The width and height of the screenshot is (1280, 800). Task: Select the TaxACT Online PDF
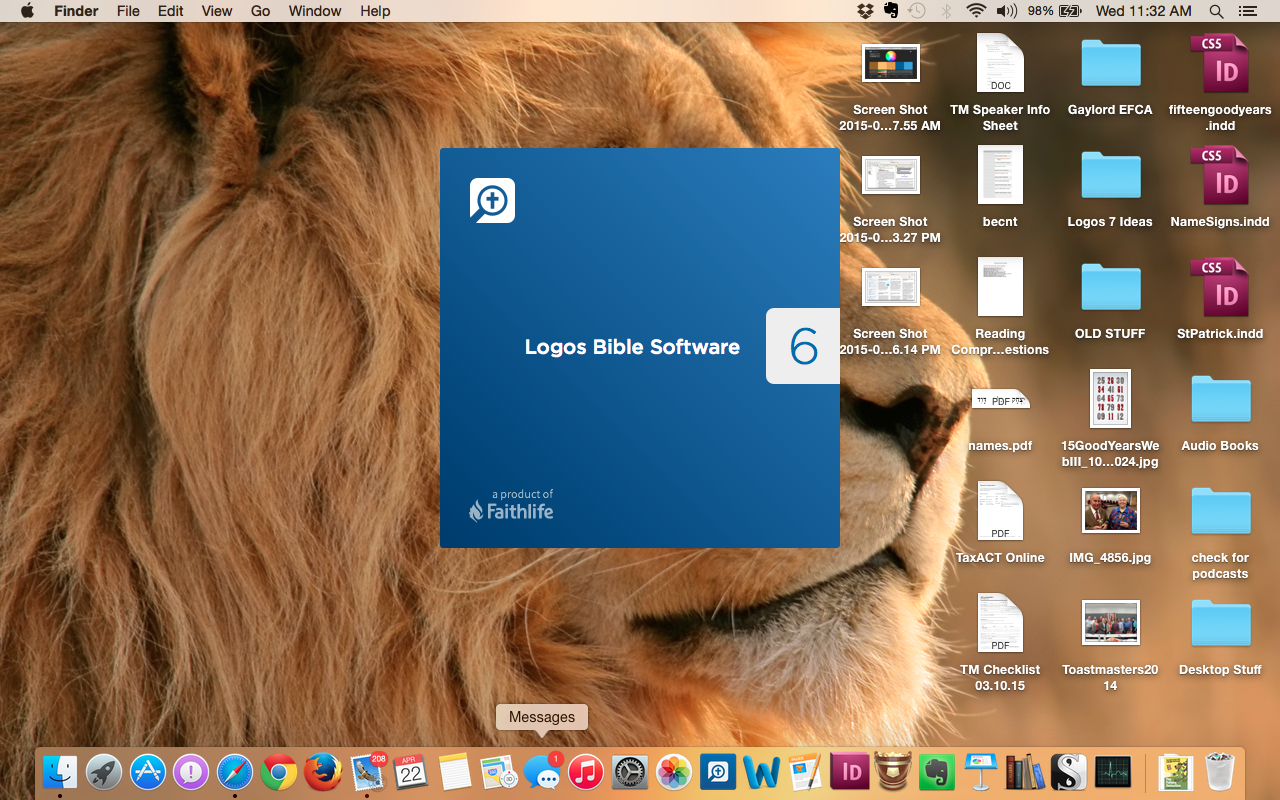[x=1000, y=512]
